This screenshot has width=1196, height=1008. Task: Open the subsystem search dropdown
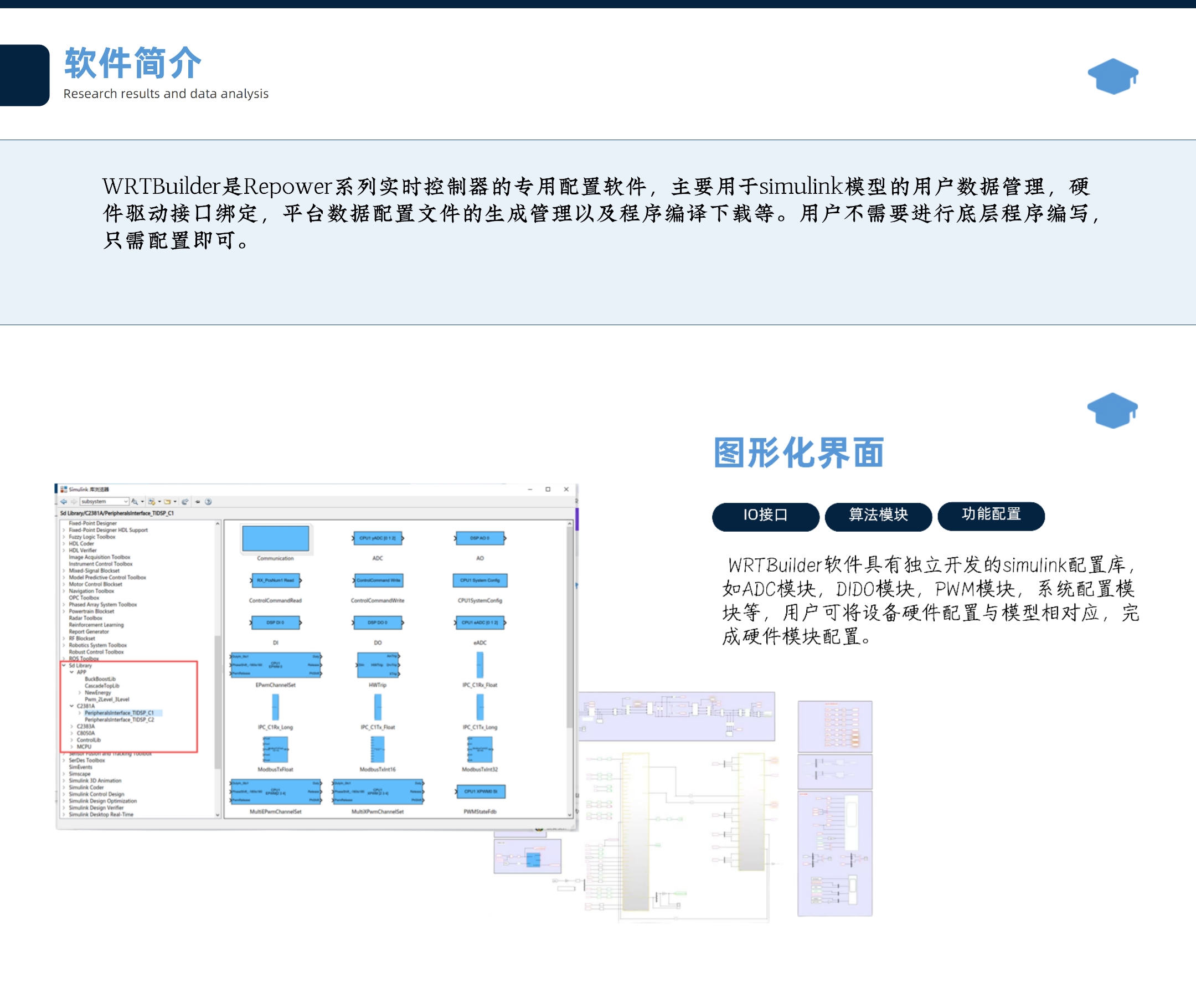click(x=125, y=502)
